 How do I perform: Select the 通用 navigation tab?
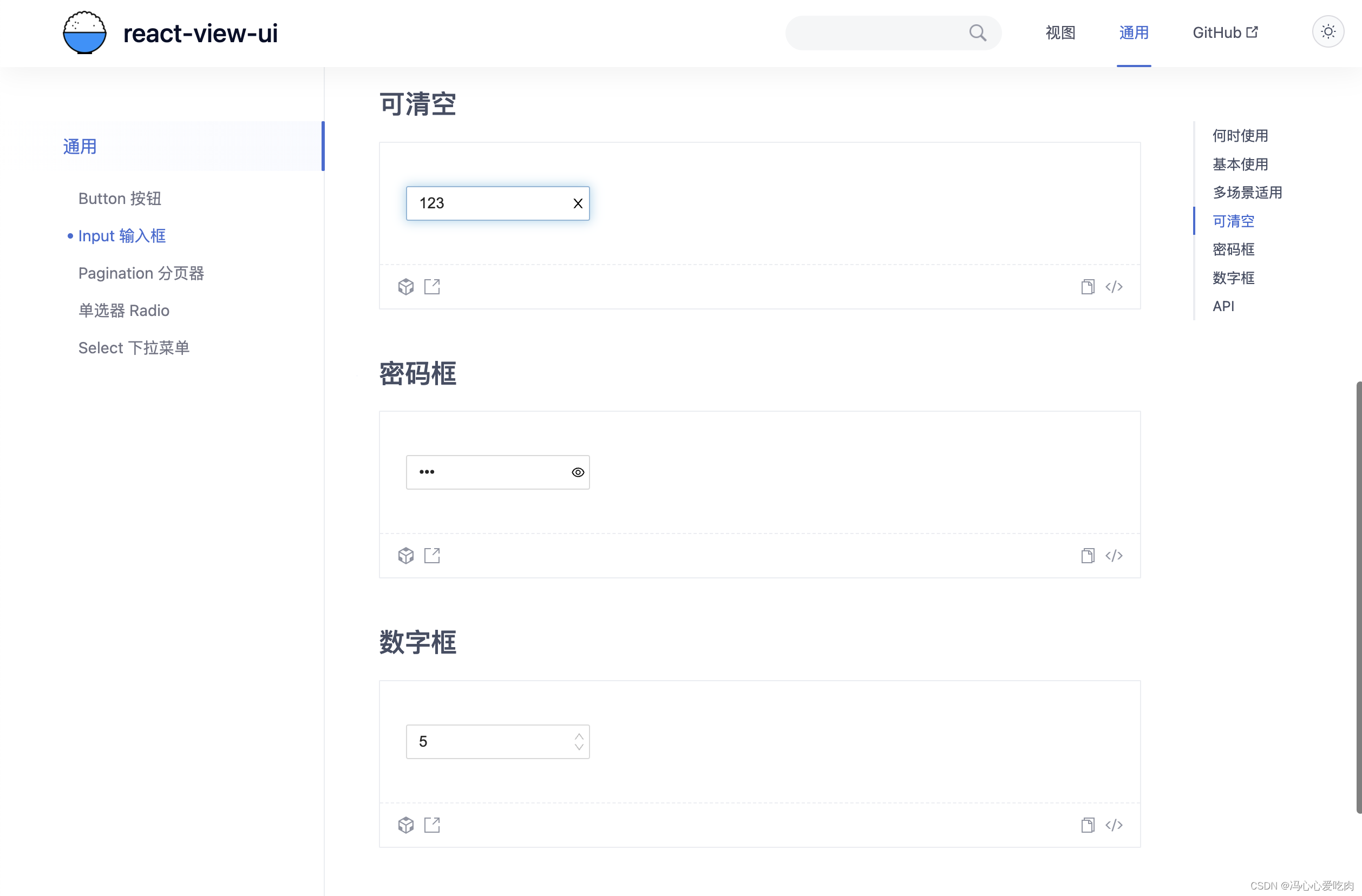pyautogui.click(x=1134, y=32)
